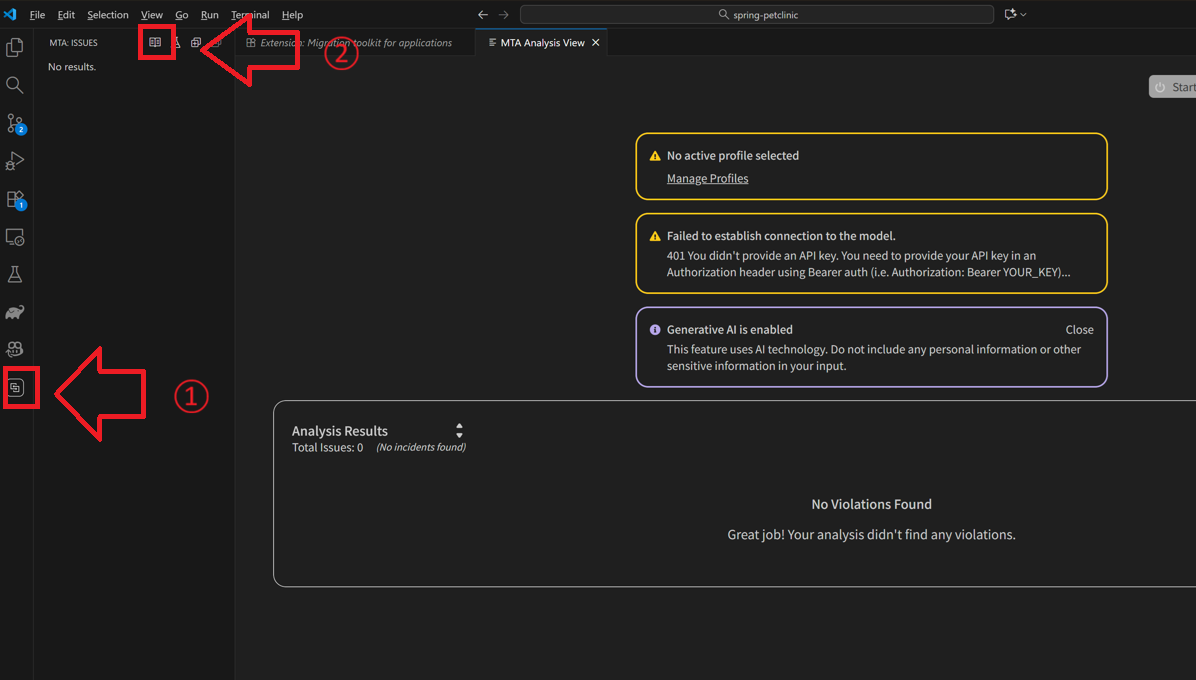Click the 'Generative AI is enabled' heading
The height and width of the screenshot is (680, 1196).
pos(729,329)
